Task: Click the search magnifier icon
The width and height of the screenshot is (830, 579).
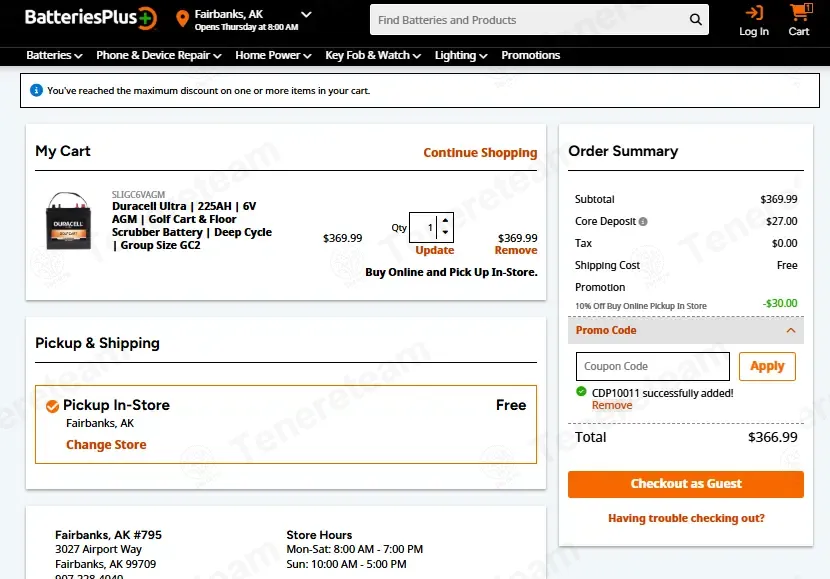Action: point(696,20)
